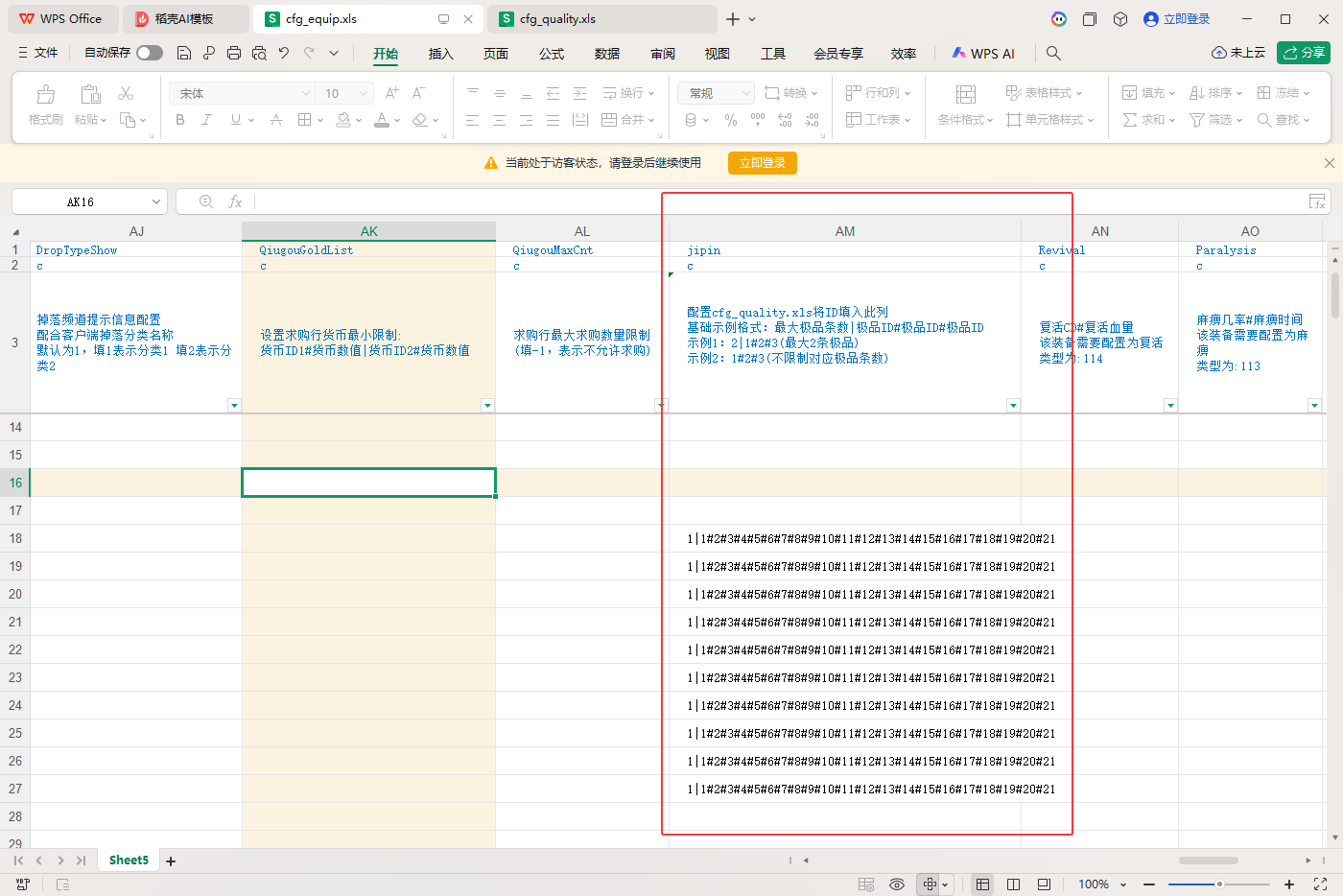
Task: Click the 分享 share button
Action: [x=1305, y=53]
